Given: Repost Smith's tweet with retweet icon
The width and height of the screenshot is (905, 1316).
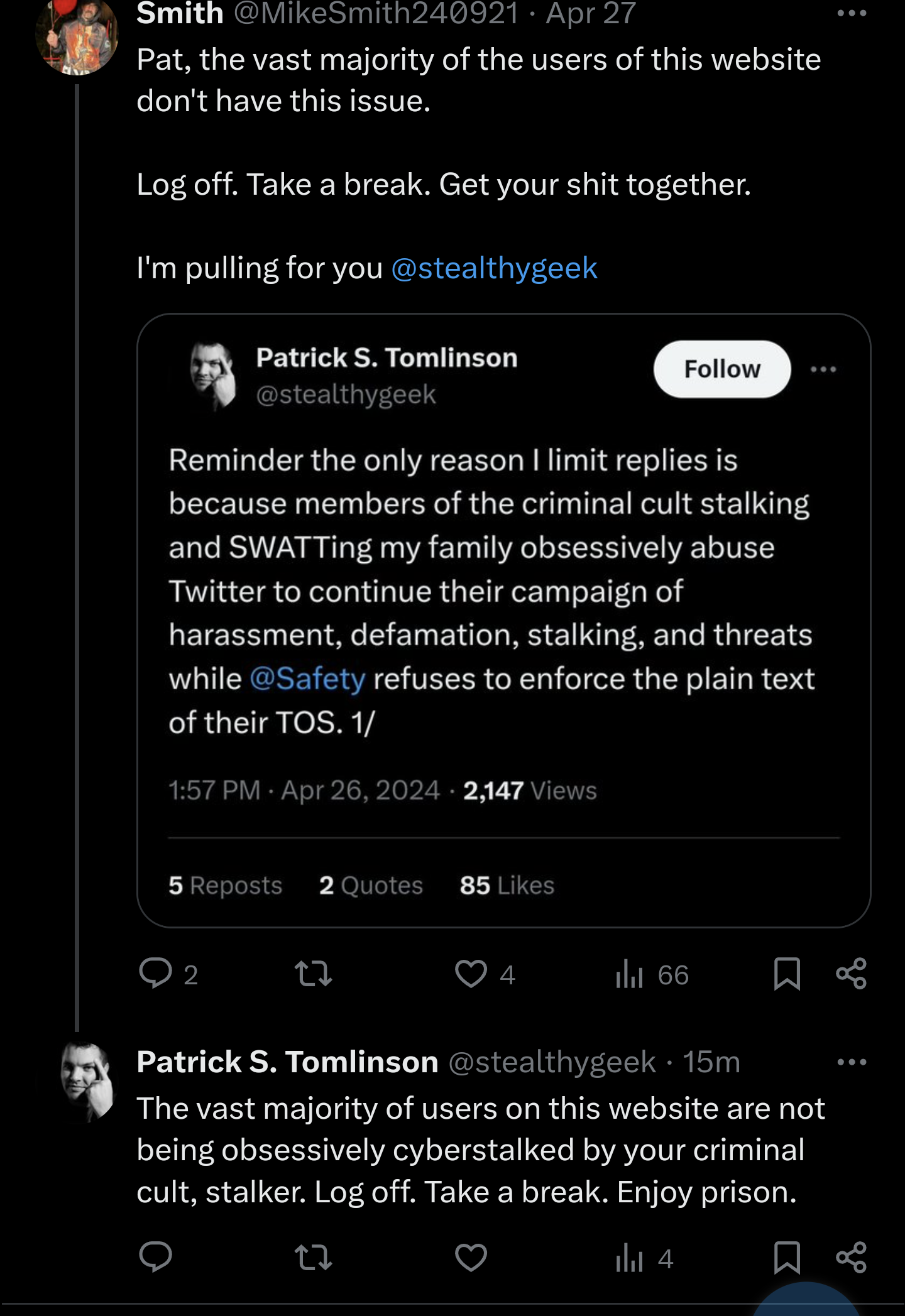Looking at the screenshot, I should (313, 974).
